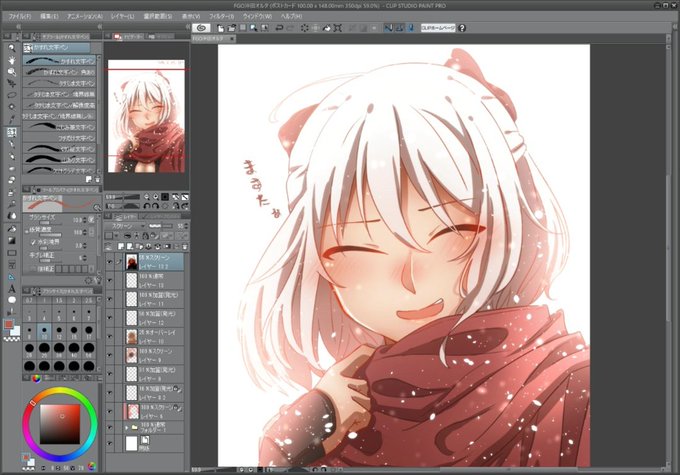The height and width of the screenshot is (475, 680).
Task: Select the Hand move-view tool
Action: point(12,60)
